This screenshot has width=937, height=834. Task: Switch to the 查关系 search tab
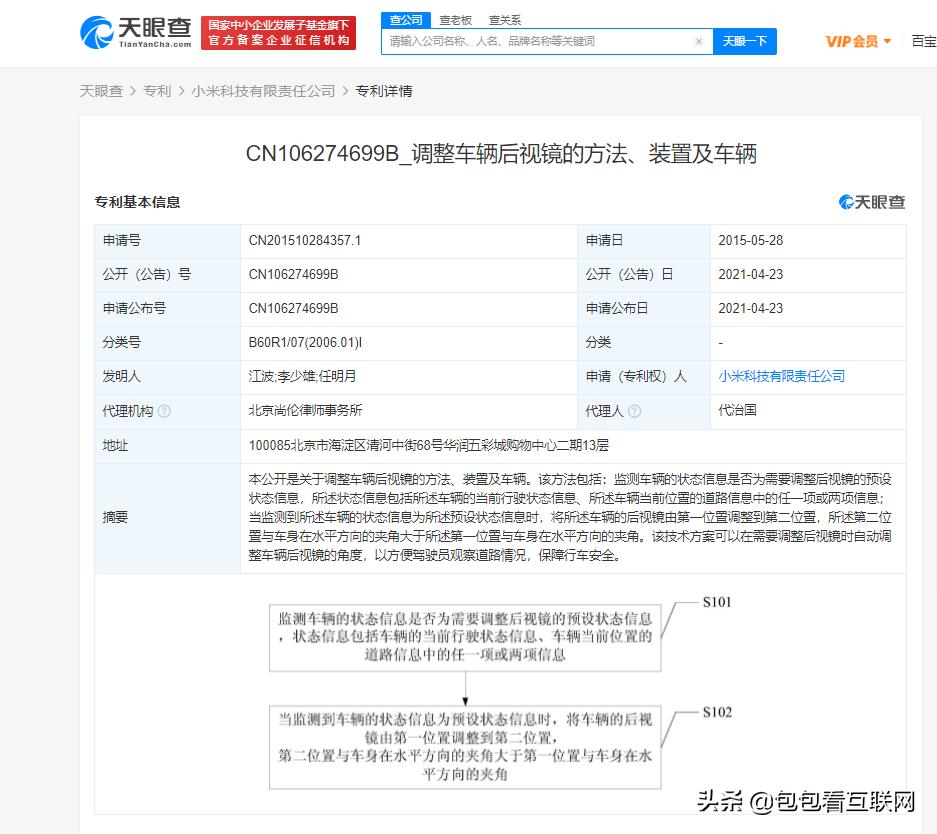point(504,19)
